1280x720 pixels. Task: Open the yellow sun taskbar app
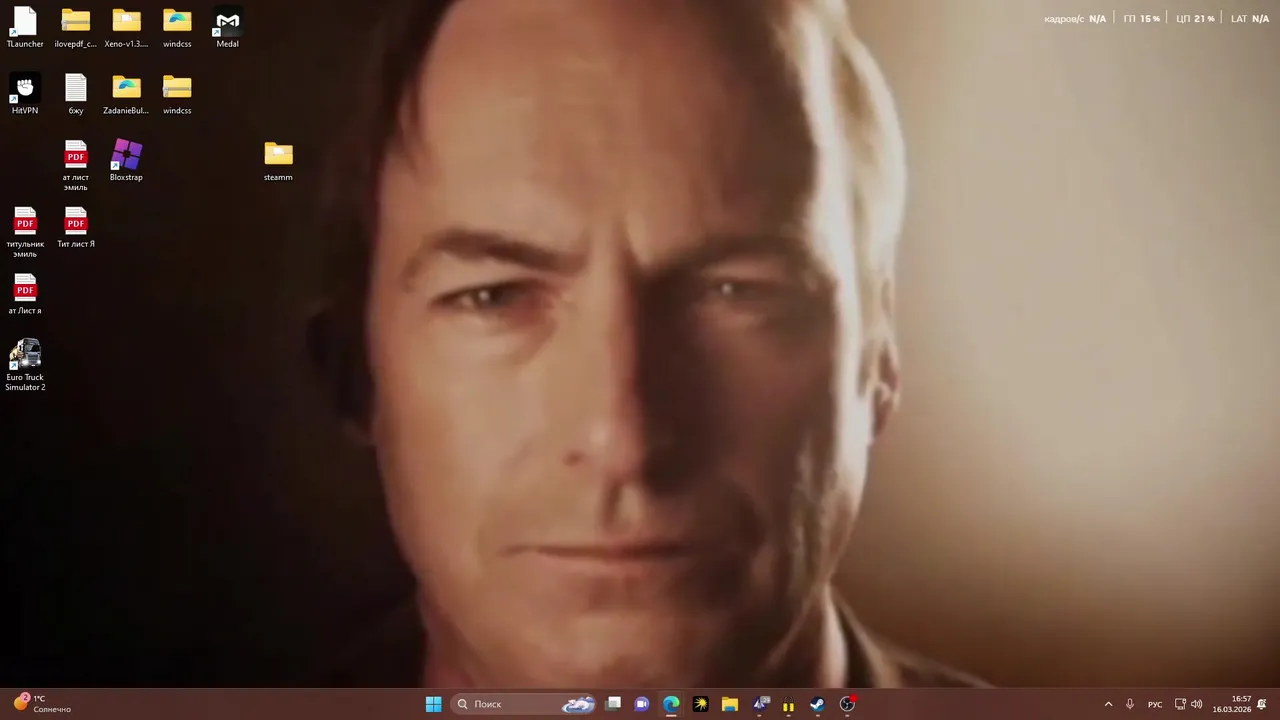[700, 704]
